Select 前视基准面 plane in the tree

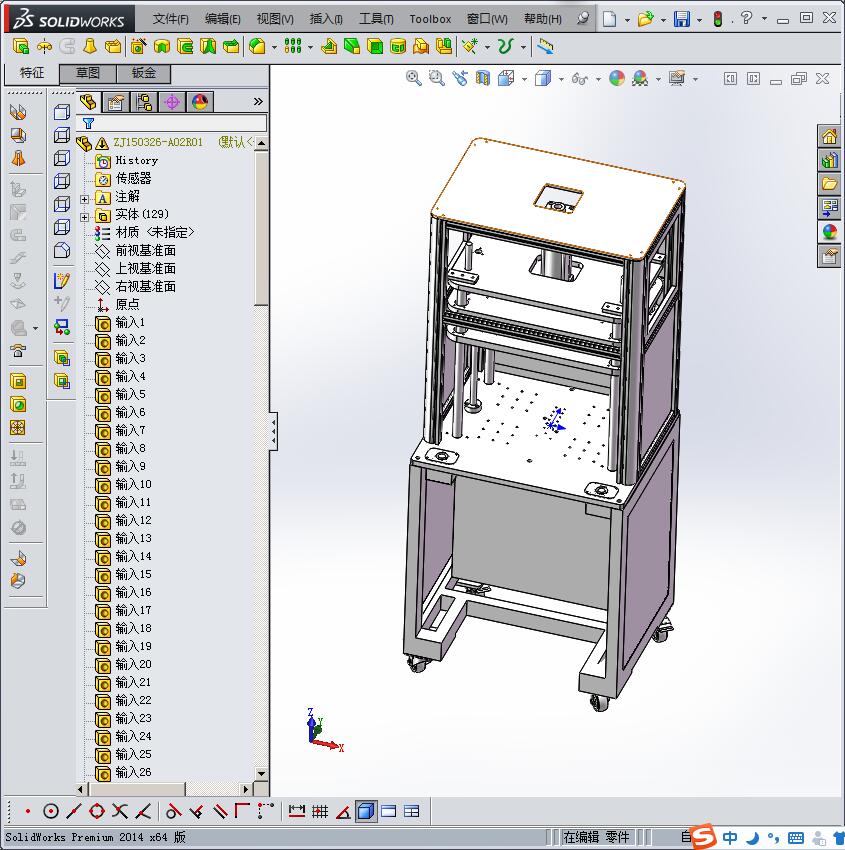point(145,250)
